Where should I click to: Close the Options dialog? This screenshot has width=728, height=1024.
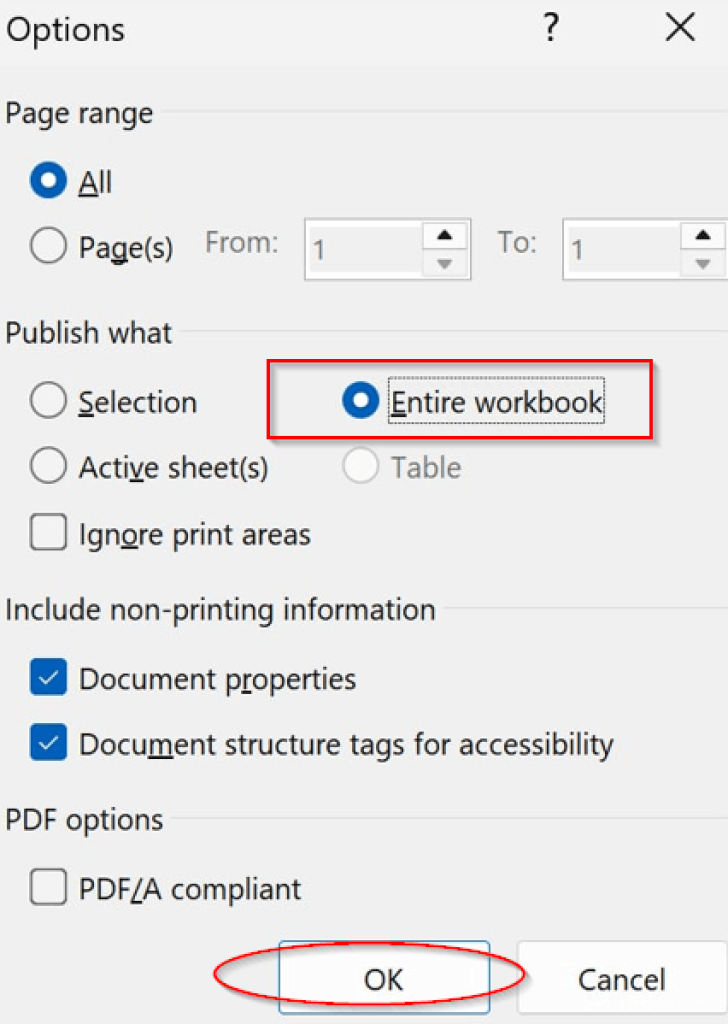coord(679,28)
